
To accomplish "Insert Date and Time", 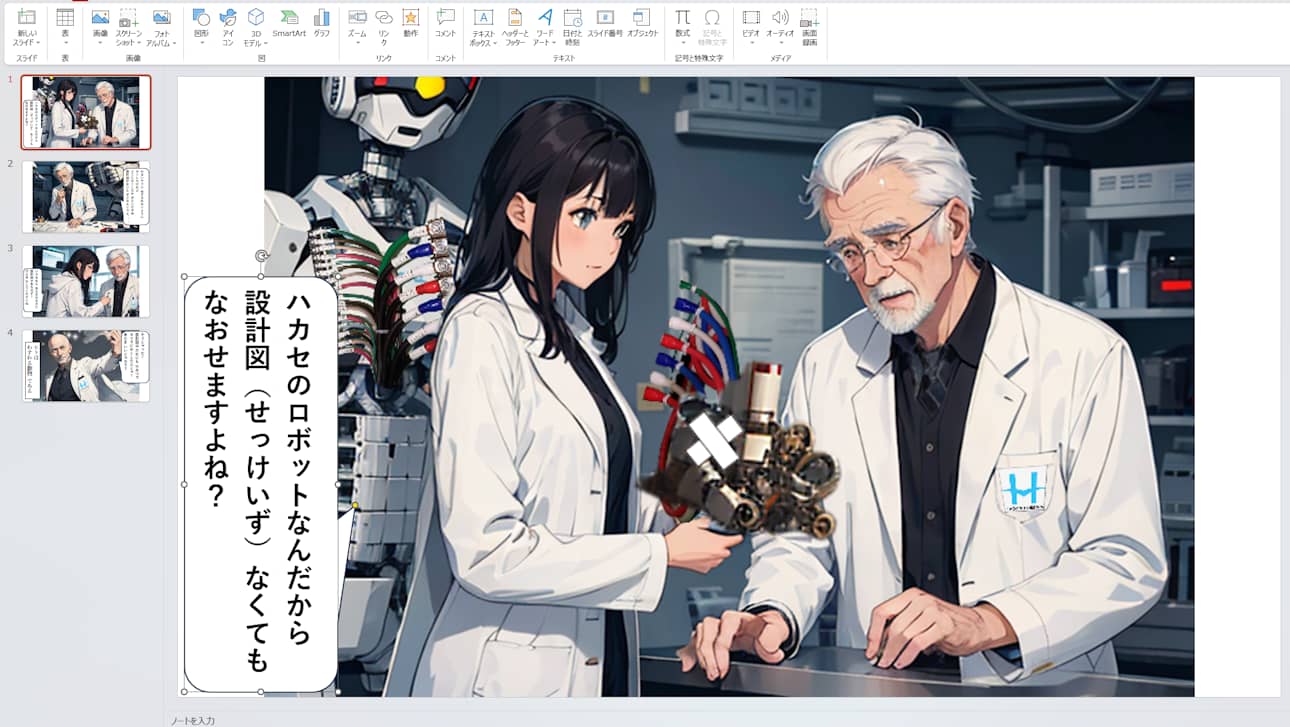I will click(574, 25).
